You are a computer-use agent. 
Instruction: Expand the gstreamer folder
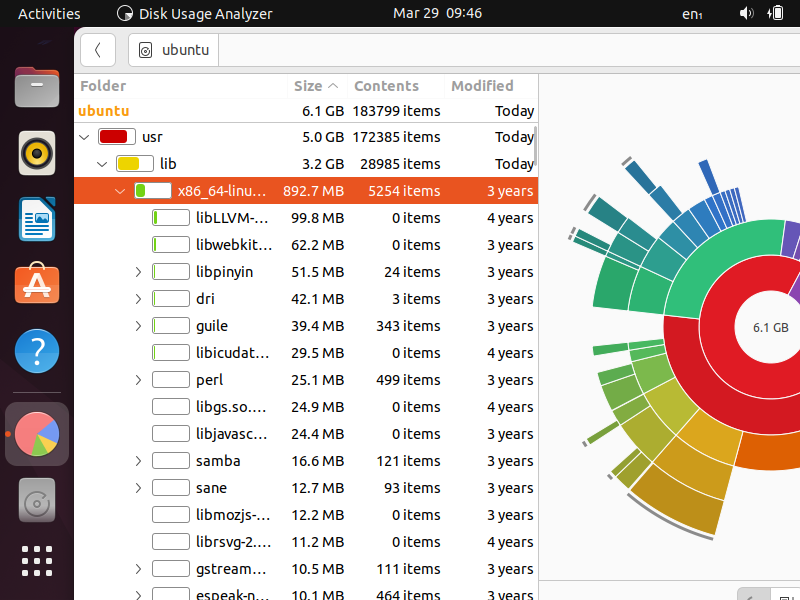coord(138,569)
